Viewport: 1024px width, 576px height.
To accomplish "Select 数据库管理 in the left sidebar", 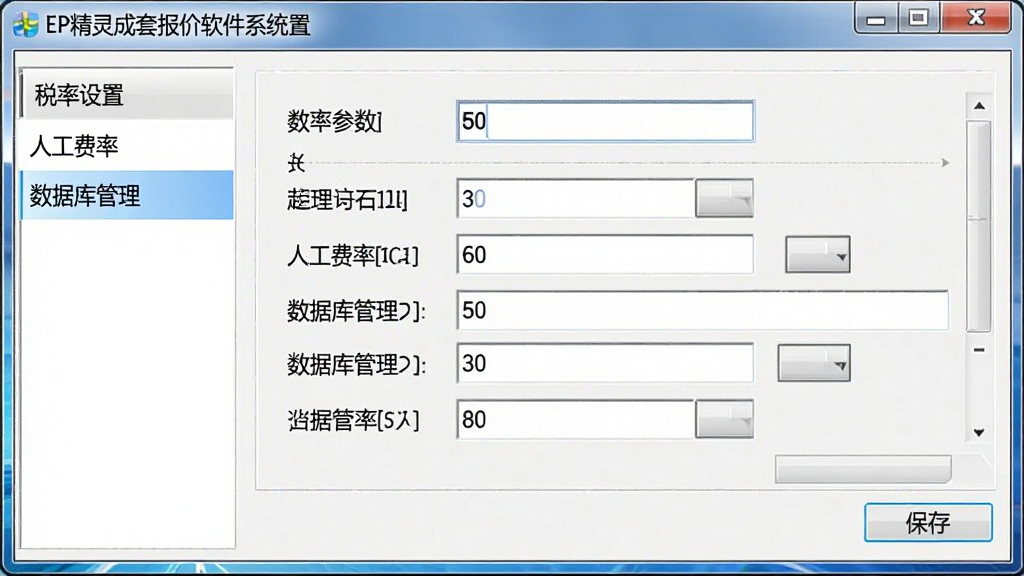I will click(127, 195).
